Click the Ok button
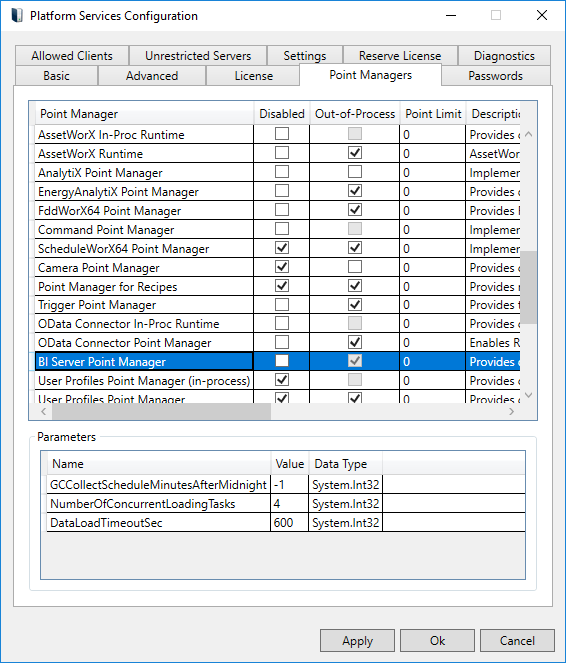Screen dimensions: 566x663 pos(437,641)
